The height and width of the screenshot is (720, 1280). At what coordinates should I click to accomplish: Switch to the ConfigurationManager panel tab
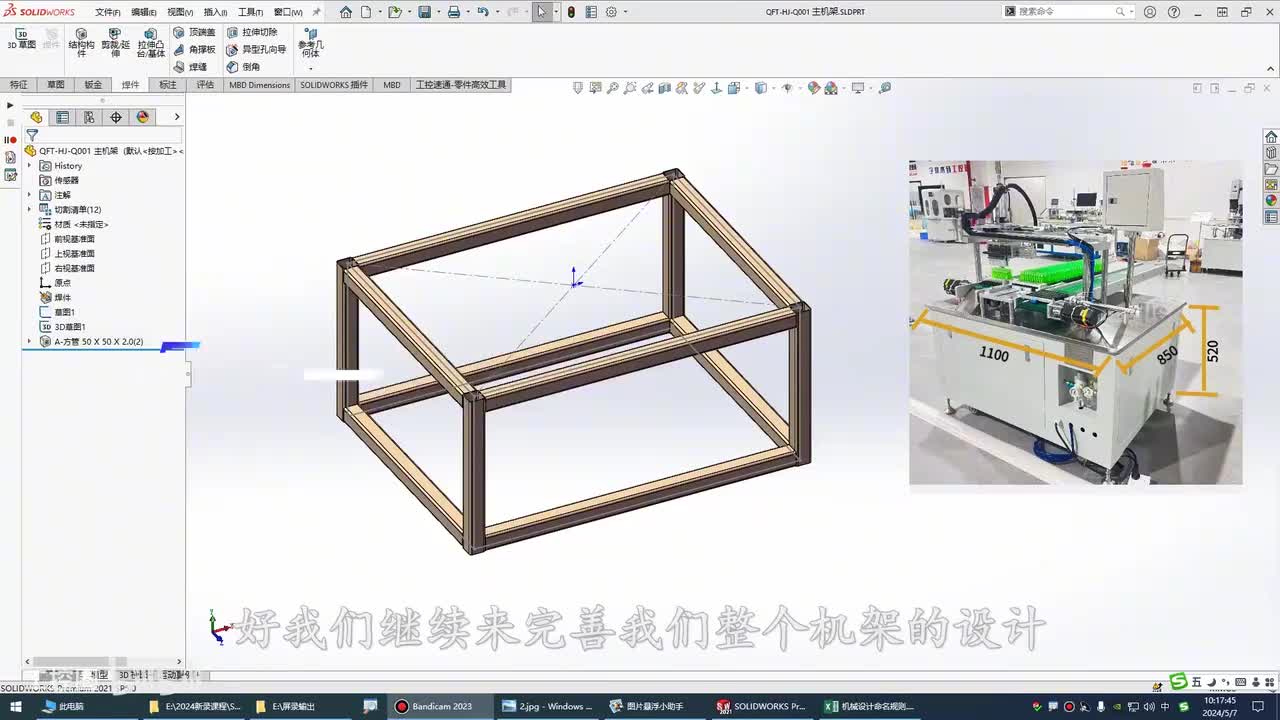[89, 117]
